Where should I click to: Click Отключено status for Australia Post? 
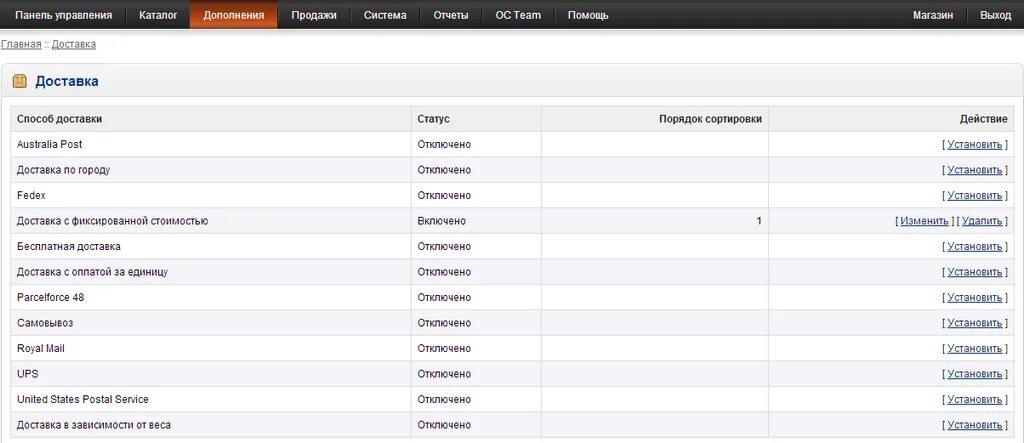(444, 144)
